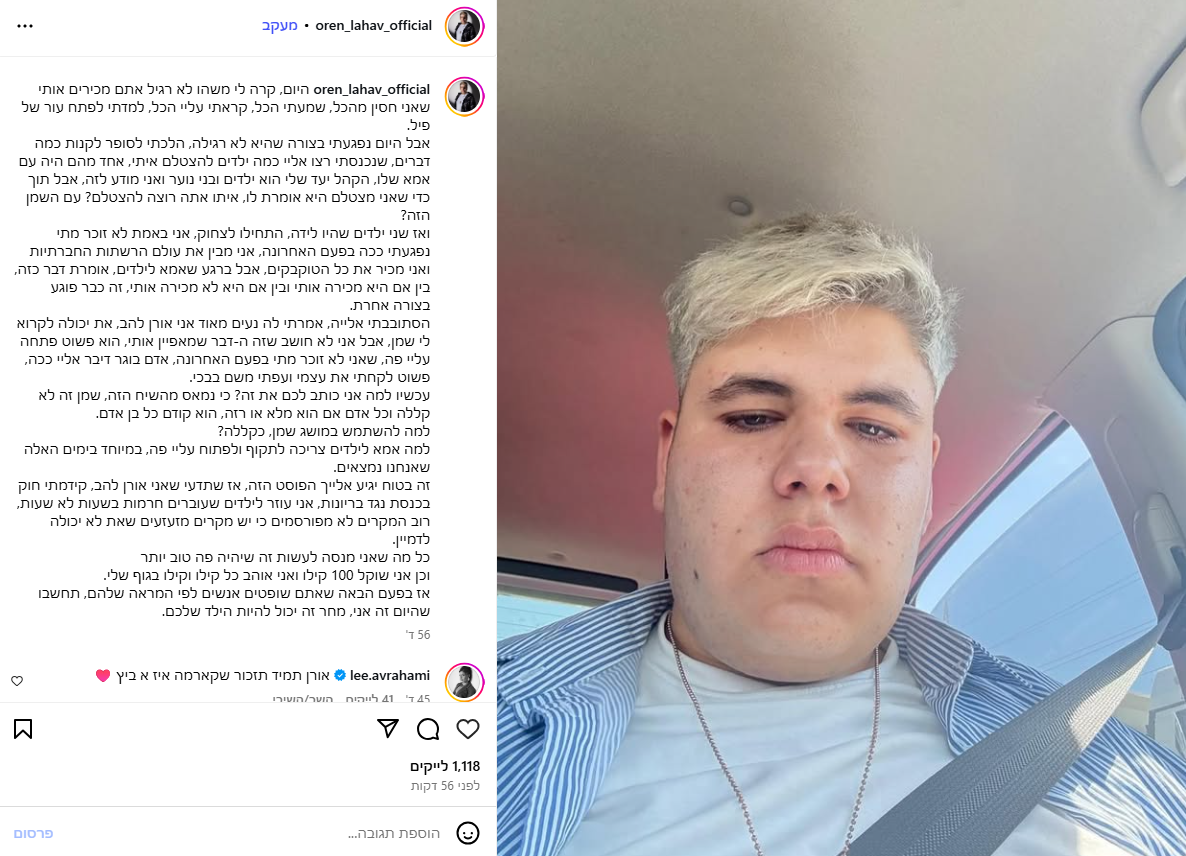Submit the comment with the פרסום button
The height and width of the screenshot is (856, 1186).
coord(33,833)
